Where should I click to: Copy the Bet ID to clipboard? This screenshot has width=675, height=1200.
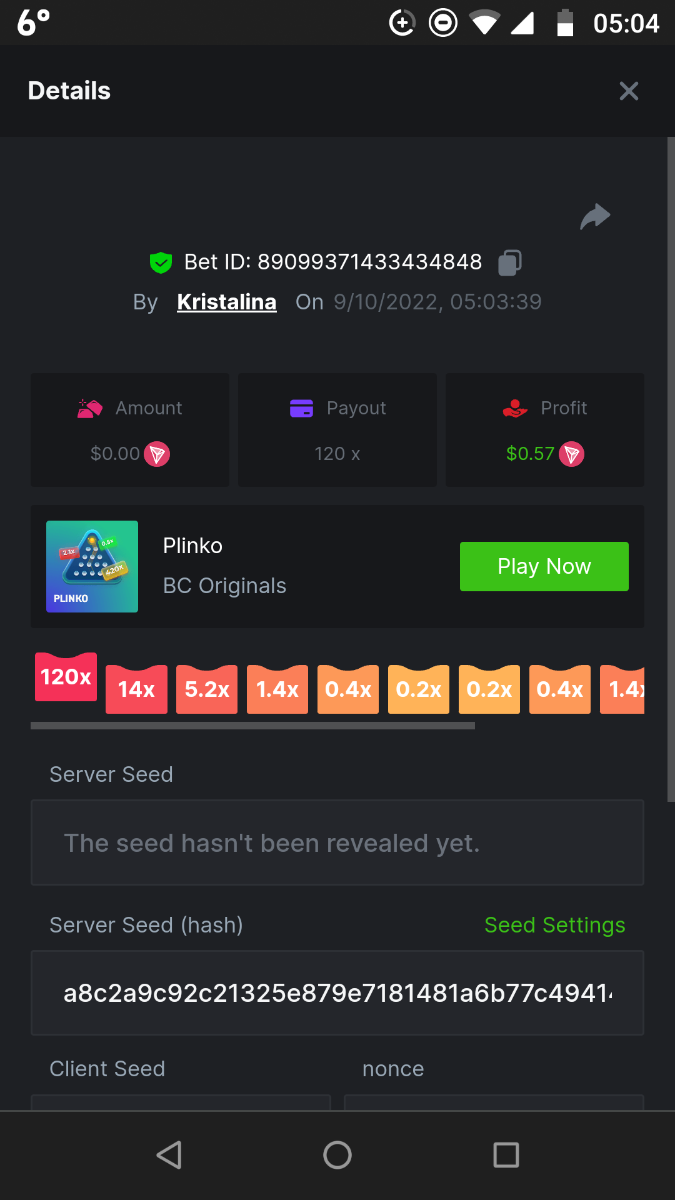click(509, 263)
